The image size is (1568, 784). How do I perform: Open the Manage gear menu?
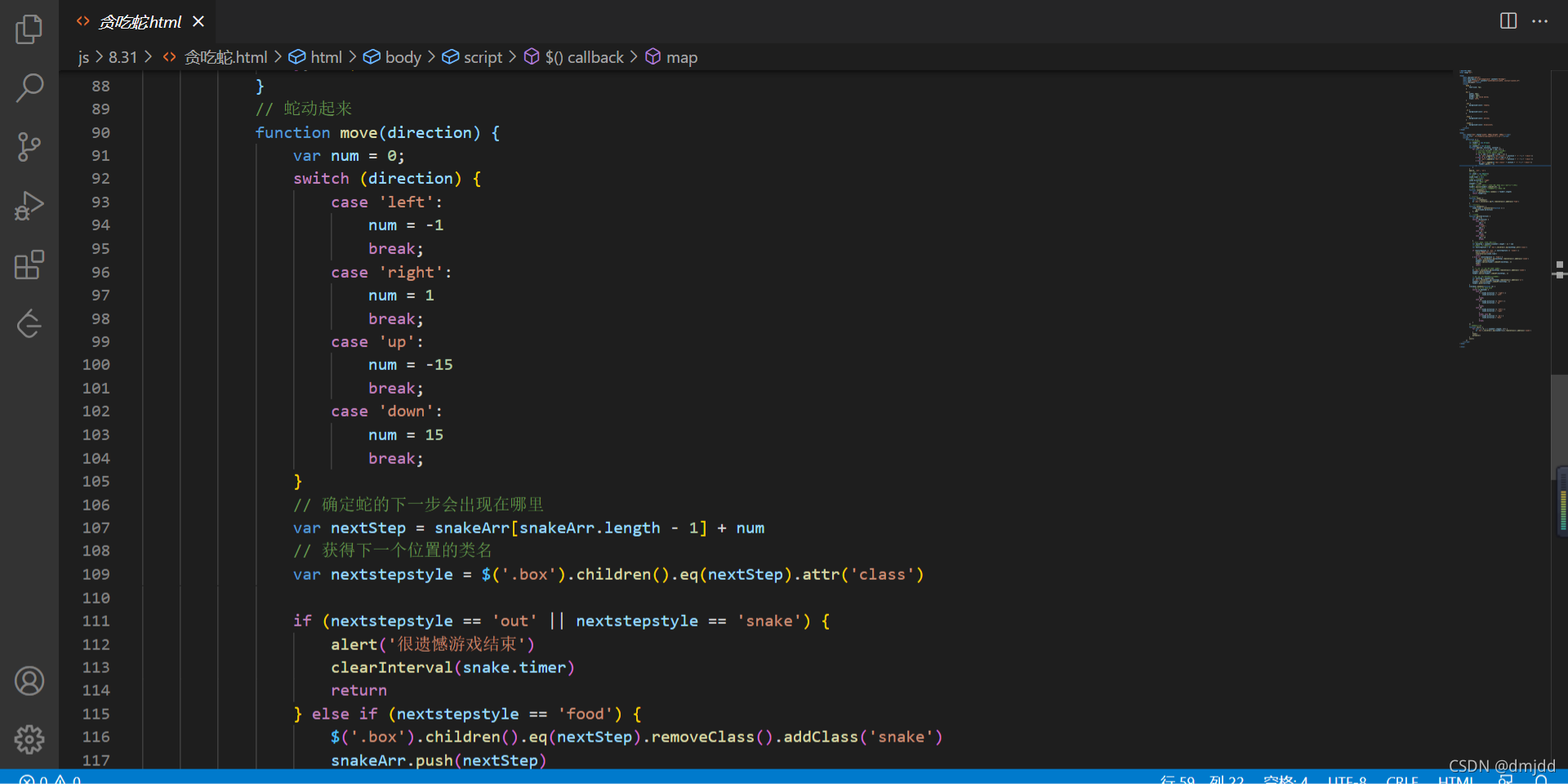tap(29, 739)
